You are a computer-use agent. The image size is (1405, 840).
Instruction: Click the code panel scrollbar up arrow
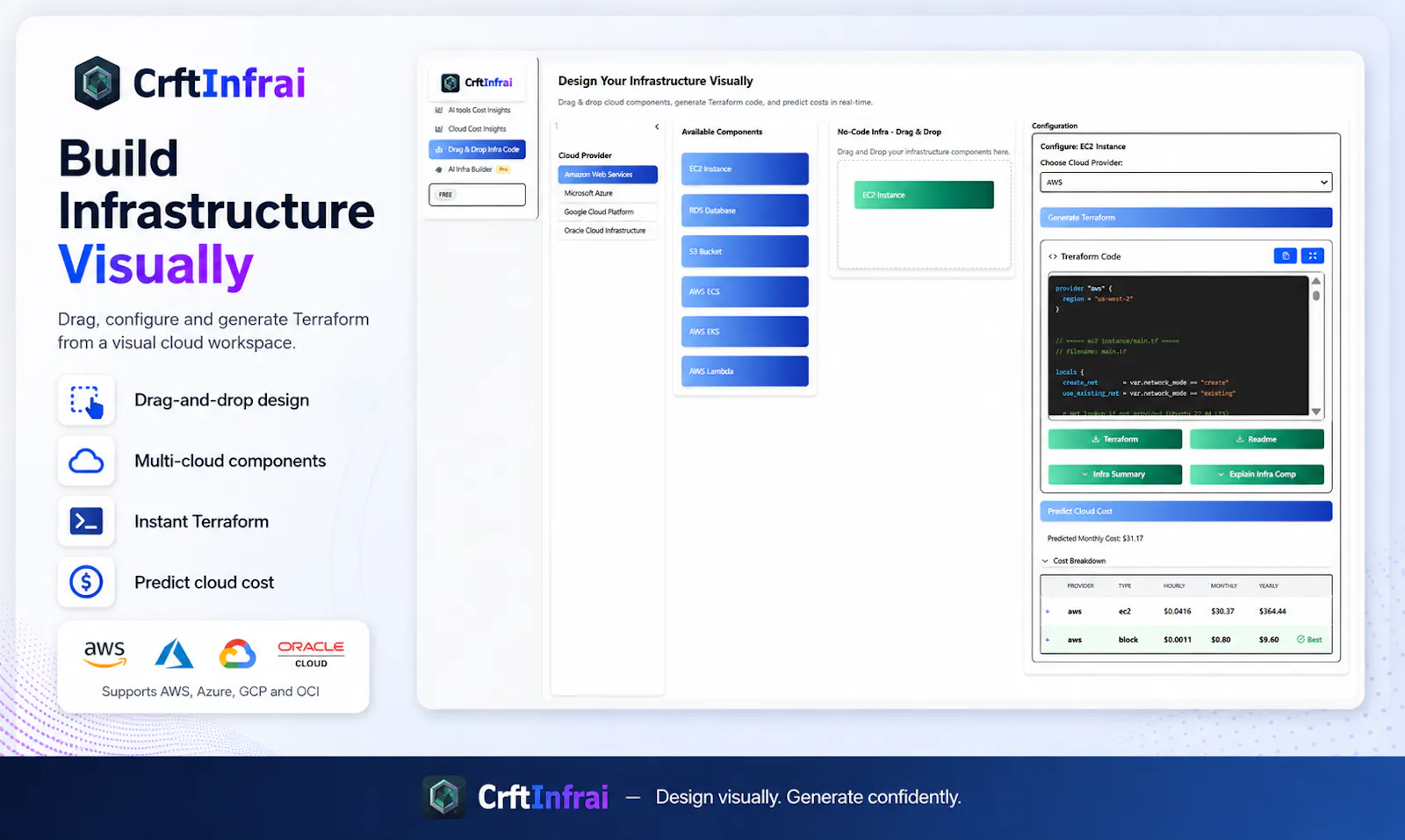click(1316, 281)
